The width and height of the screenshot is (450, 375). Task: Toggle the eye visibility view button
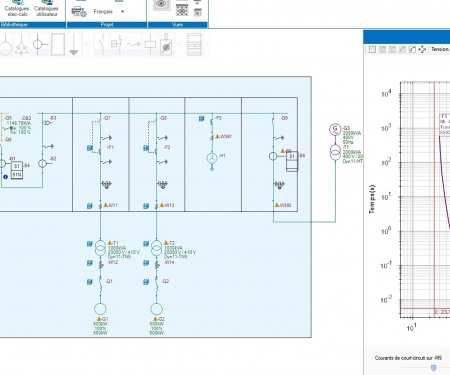[162, 4]
